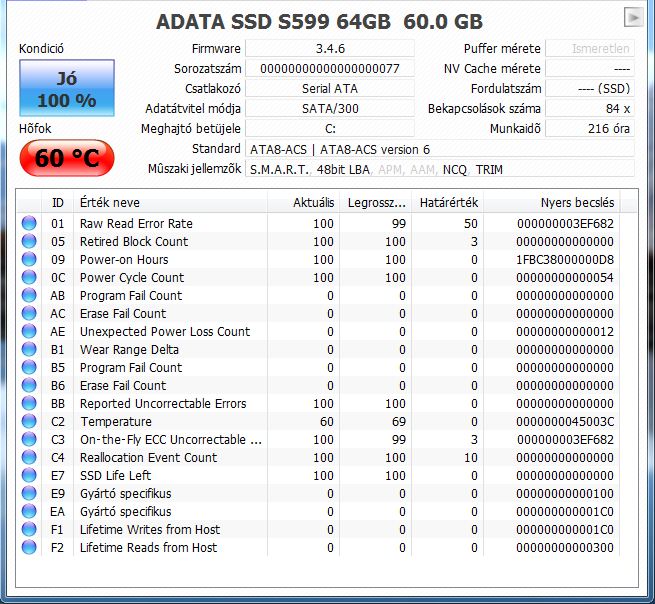Click status circle of Unexpected Power Loss Count

[29, 331]
